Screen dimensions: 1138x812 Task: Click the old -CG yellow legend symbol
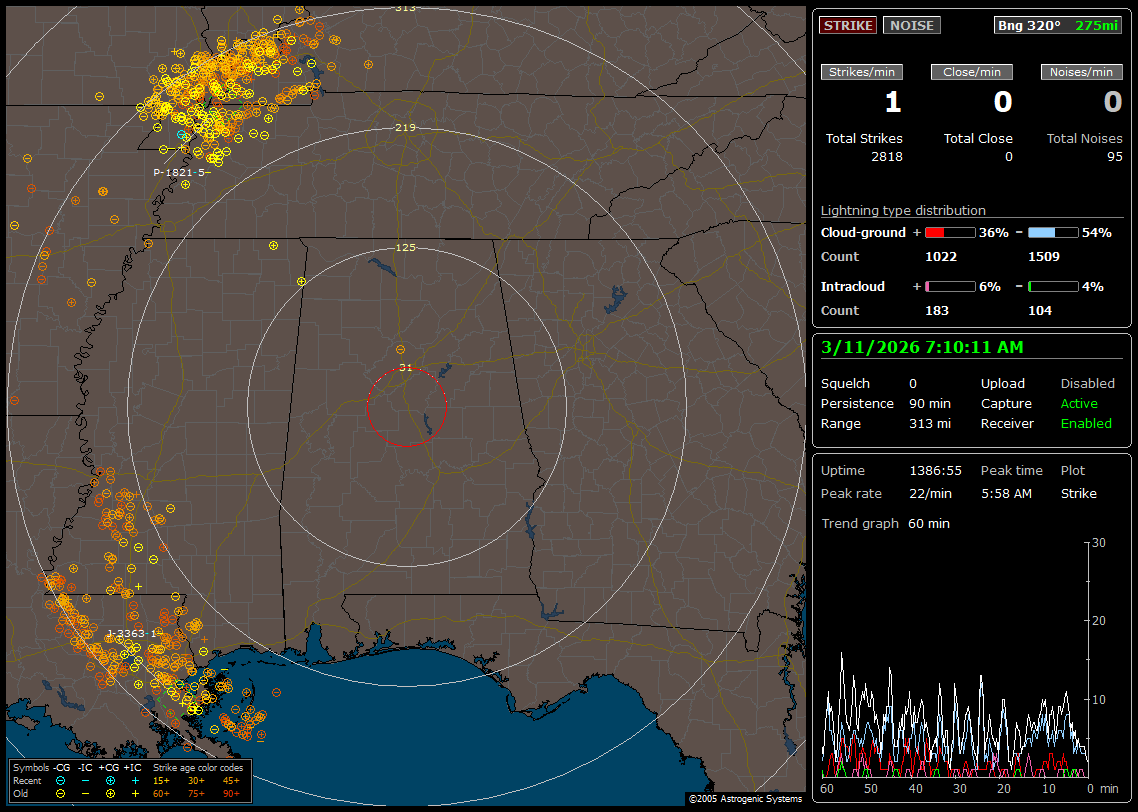click(x=60, y=793)
